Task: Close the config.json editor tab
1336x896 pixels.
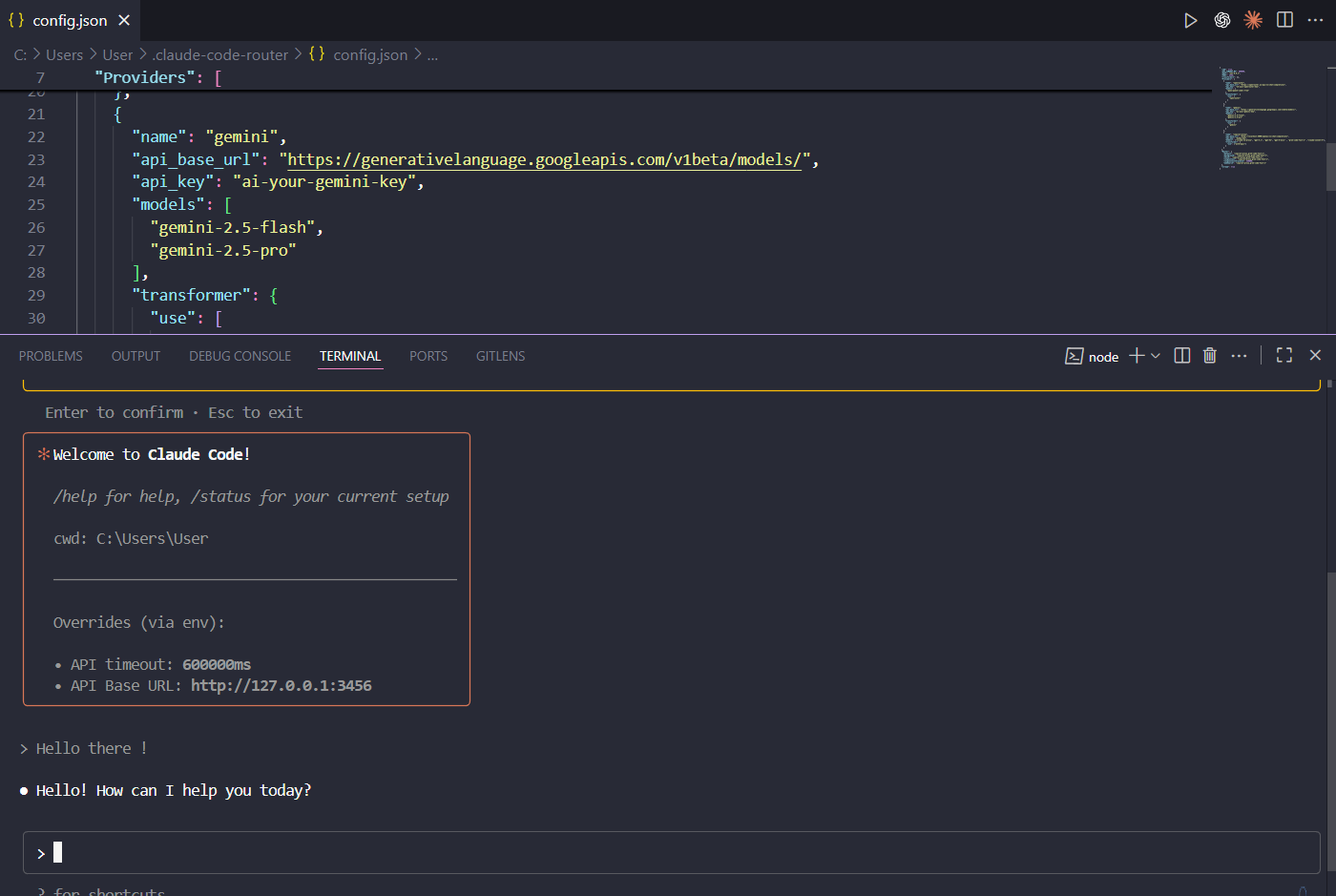Action: click(124, 20)
